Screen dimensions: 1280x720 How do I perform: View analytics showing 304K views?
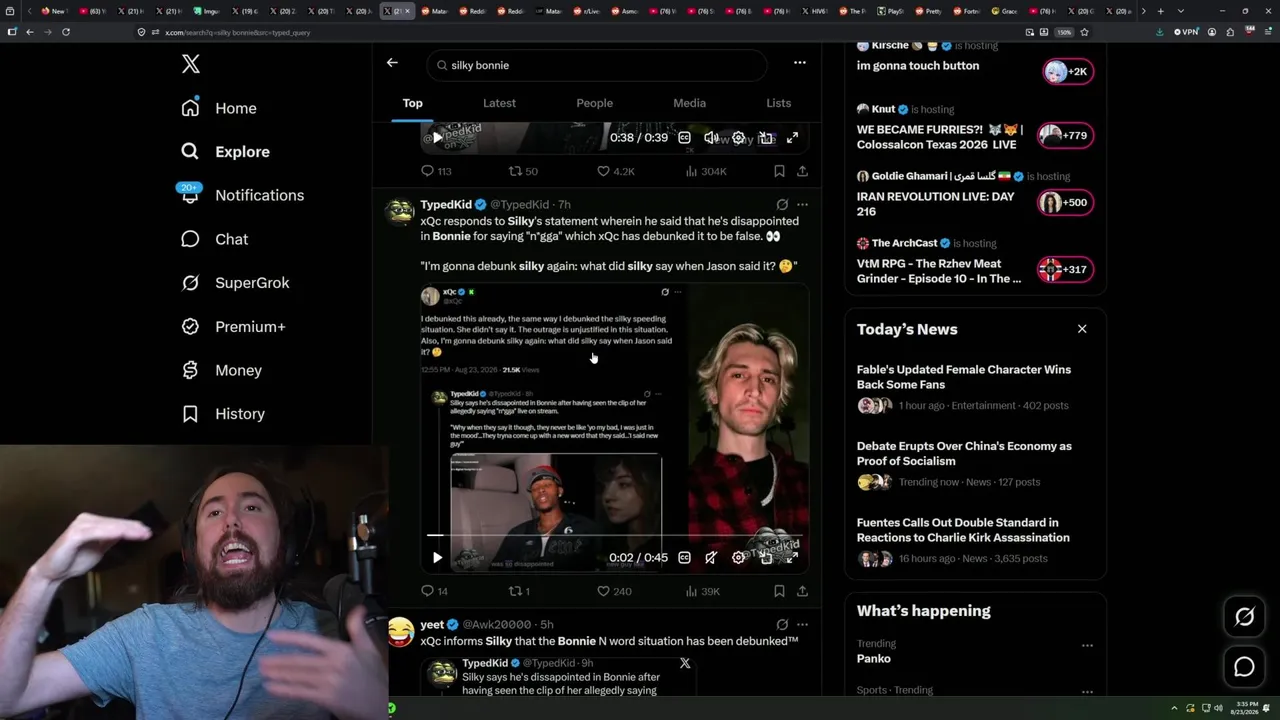[x=706, y=171]
